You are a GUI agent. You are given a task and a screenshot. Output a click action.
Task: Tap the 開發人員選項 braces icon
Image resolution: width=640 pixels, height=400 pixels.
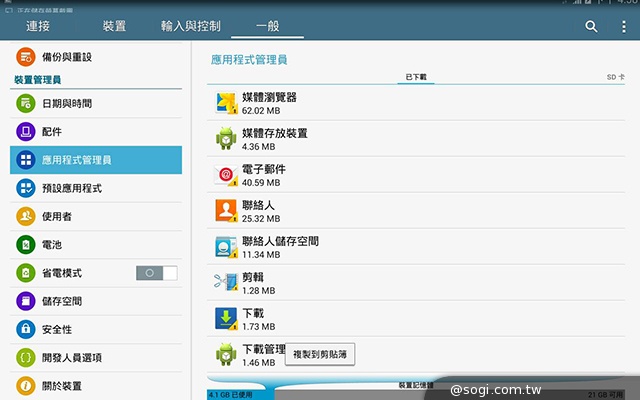26,358
